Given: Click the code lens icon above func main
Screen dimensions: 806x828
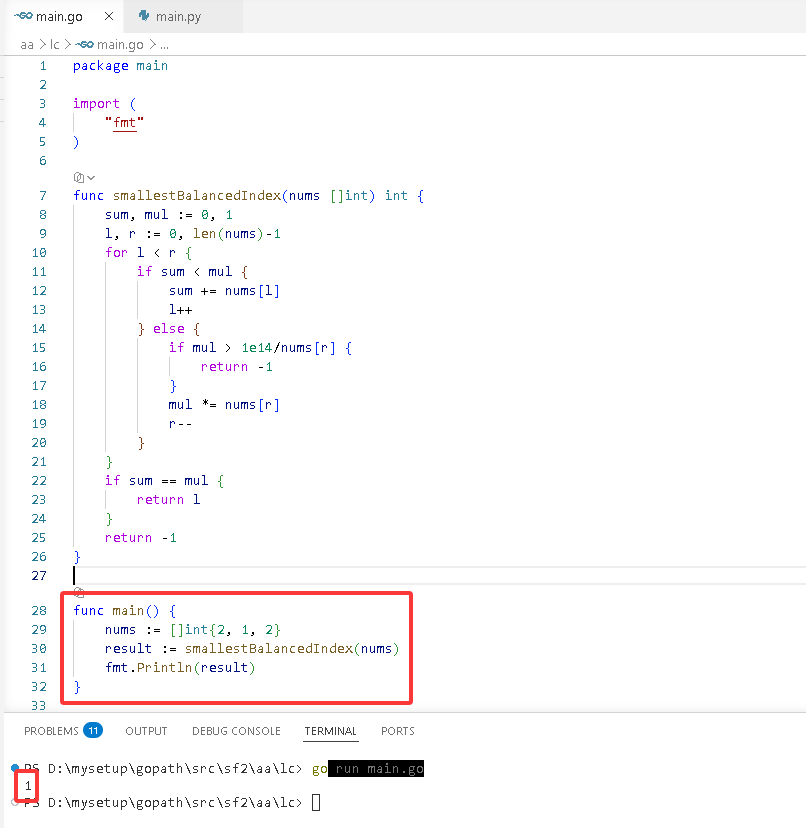Looking at the screenshot, I should coord(79,592).
